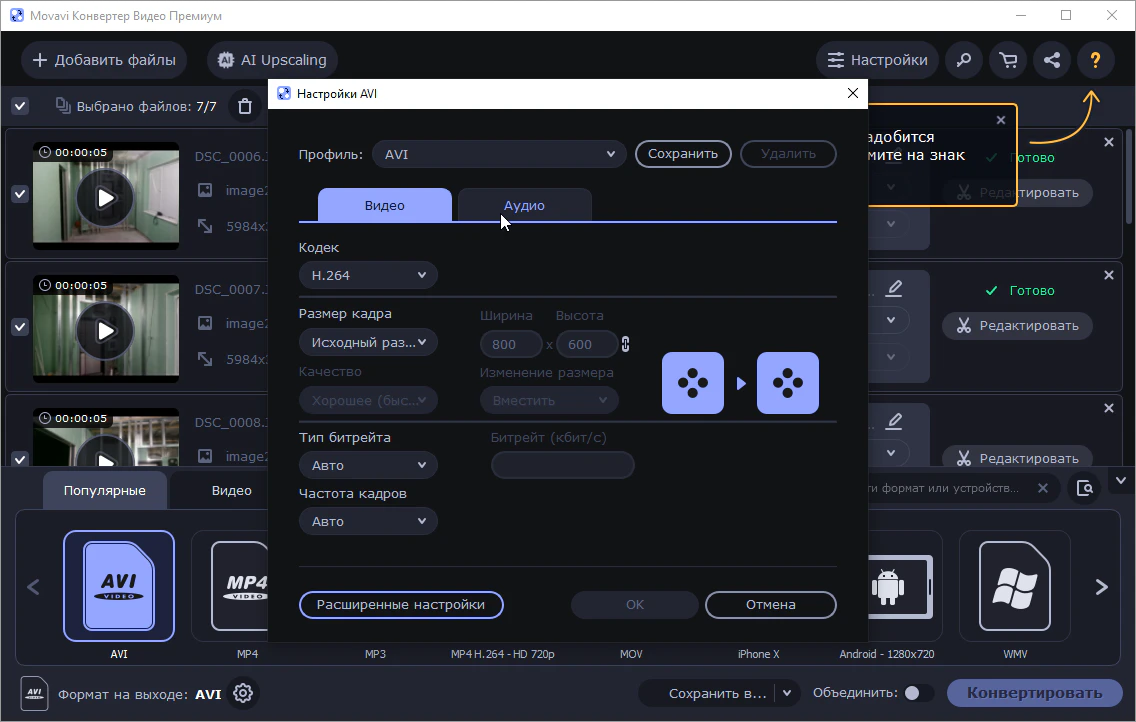The image size is (1136, 722).
Task: Click the search magnifier icon in top toolbar
Action: coord(964,60)
